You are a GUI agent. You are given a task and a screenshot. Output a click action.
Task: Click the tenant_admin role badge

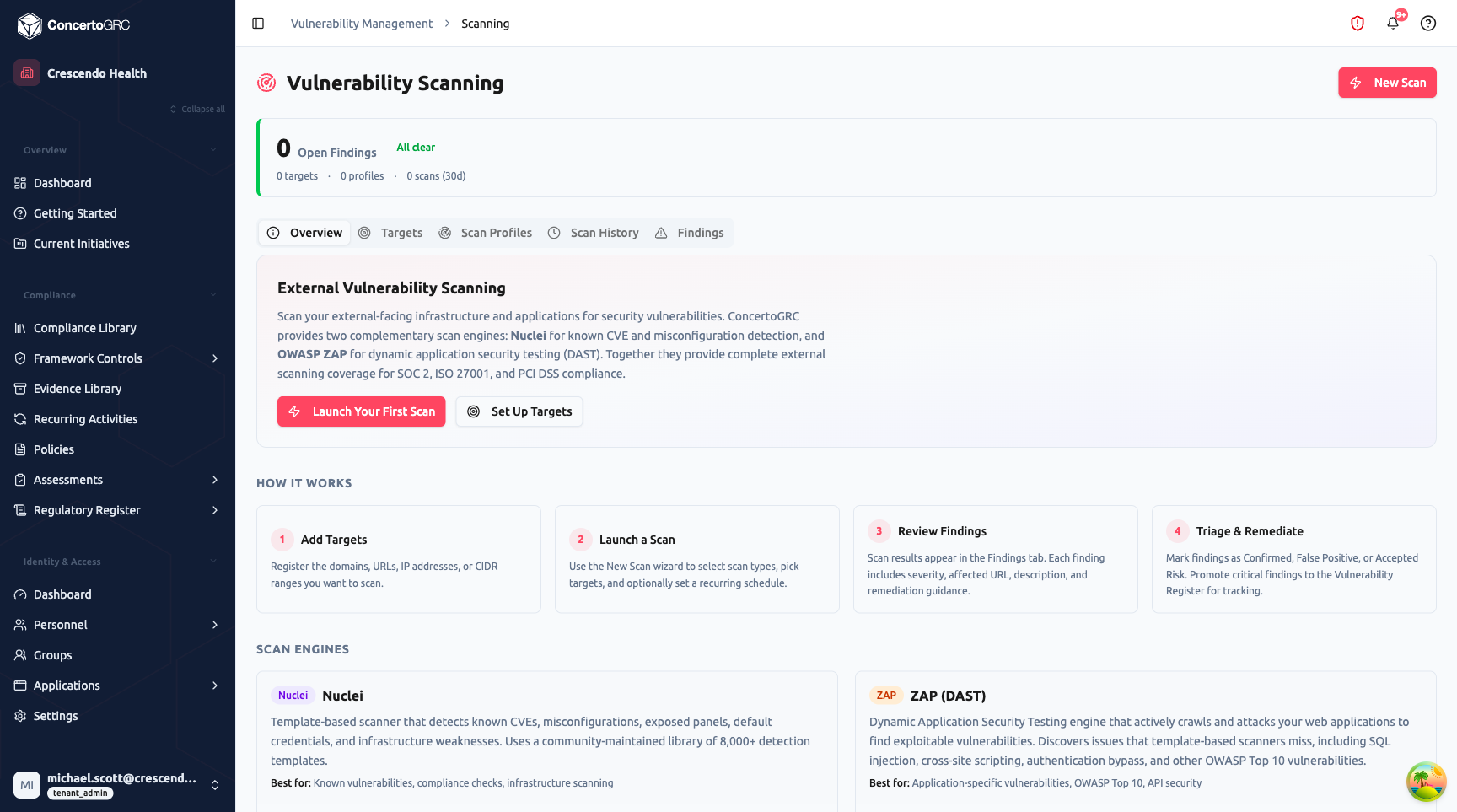click(x=80, y=793)
